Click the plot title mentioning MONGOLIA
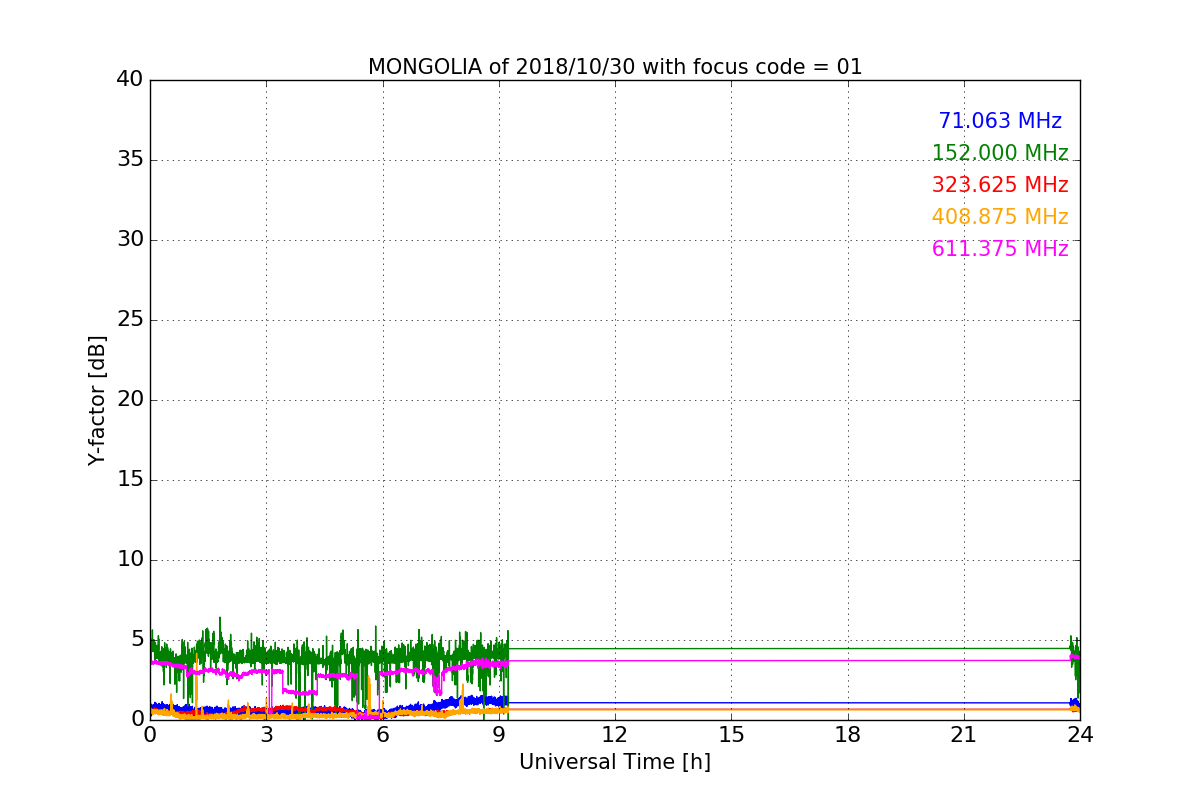The image size is (1200, 800). [615, 67]
